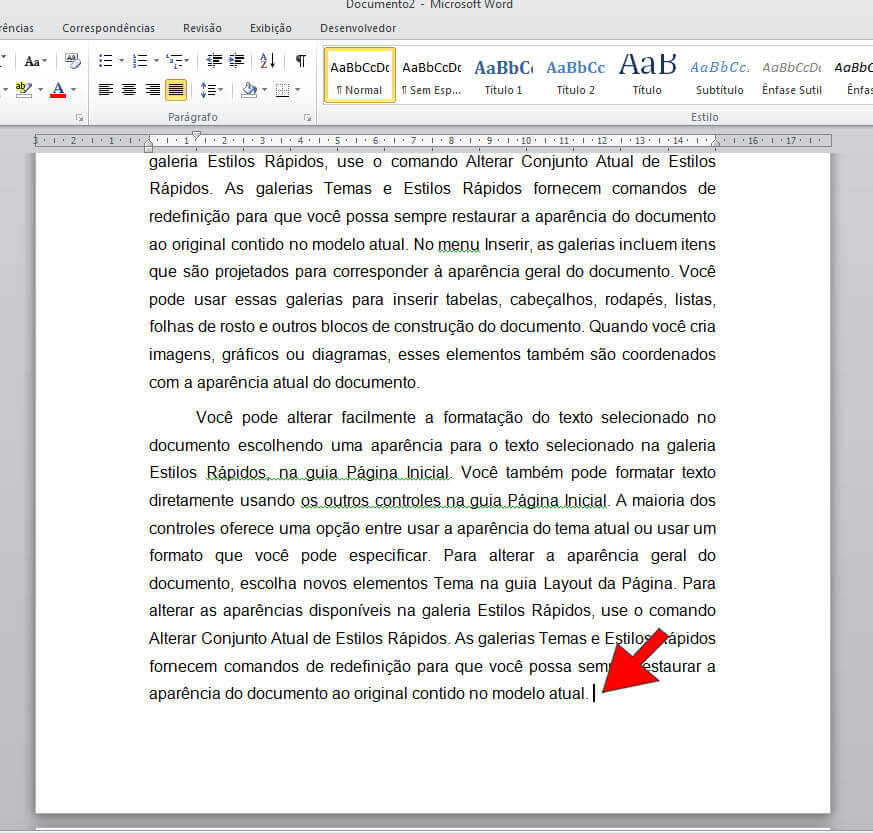Center align the text
The height and width of the screenshot is (833, 873).
tap(129, 90)
